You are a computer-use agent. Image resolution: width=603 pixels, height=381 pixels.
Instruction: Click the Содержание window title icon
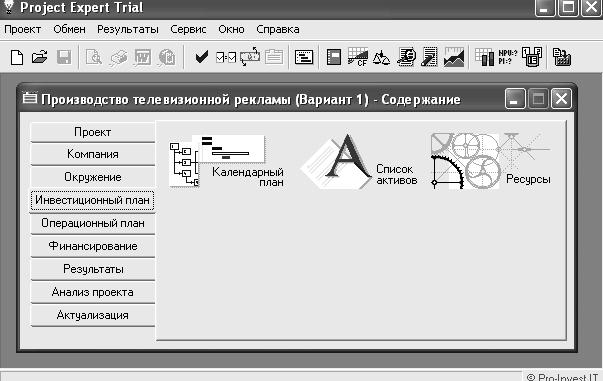click(x=30, y=98)
